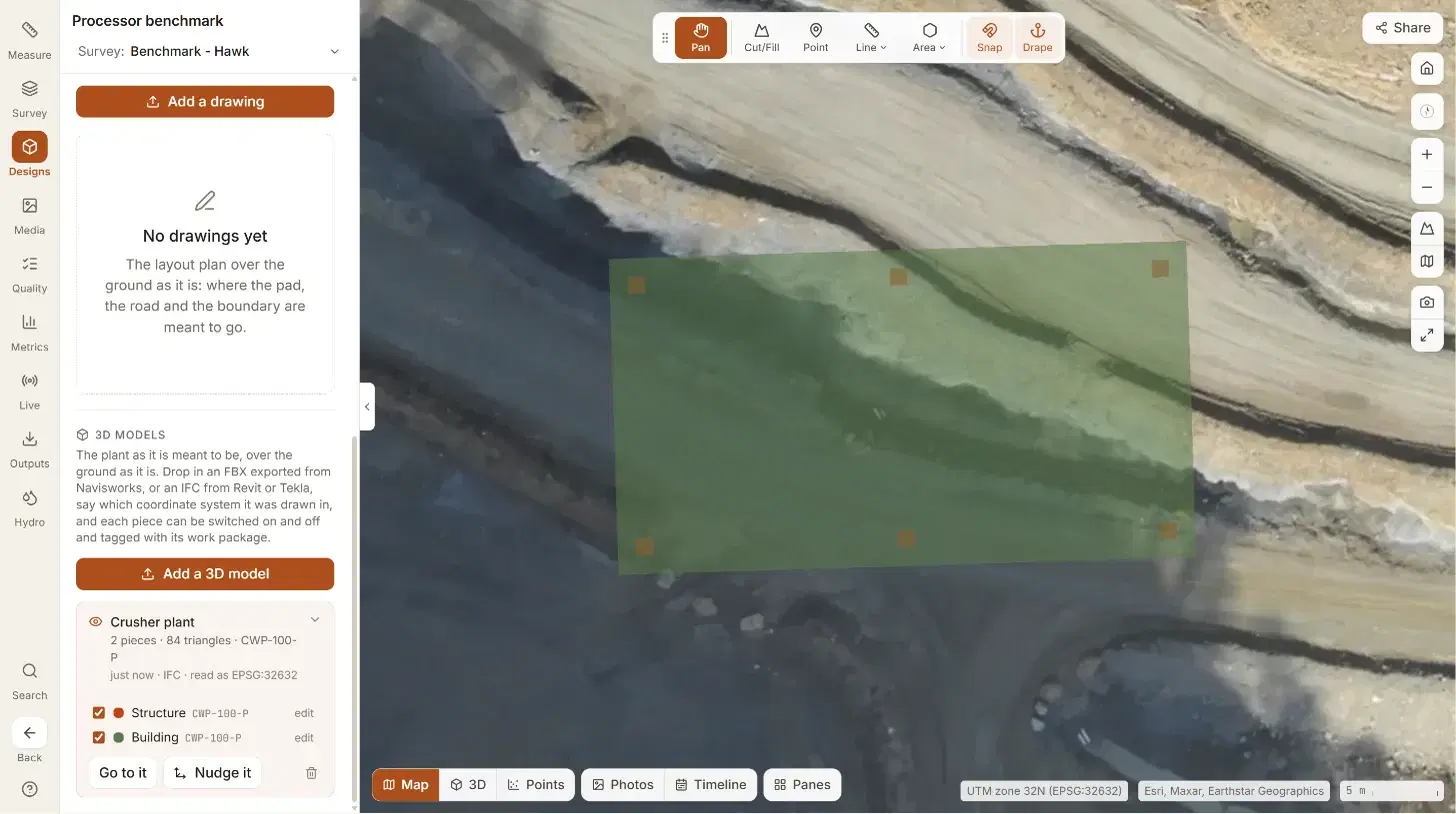Open the Timeline tab
Image resolution: width=1456 pixels, height=814 pixels.
click(710, 785)
